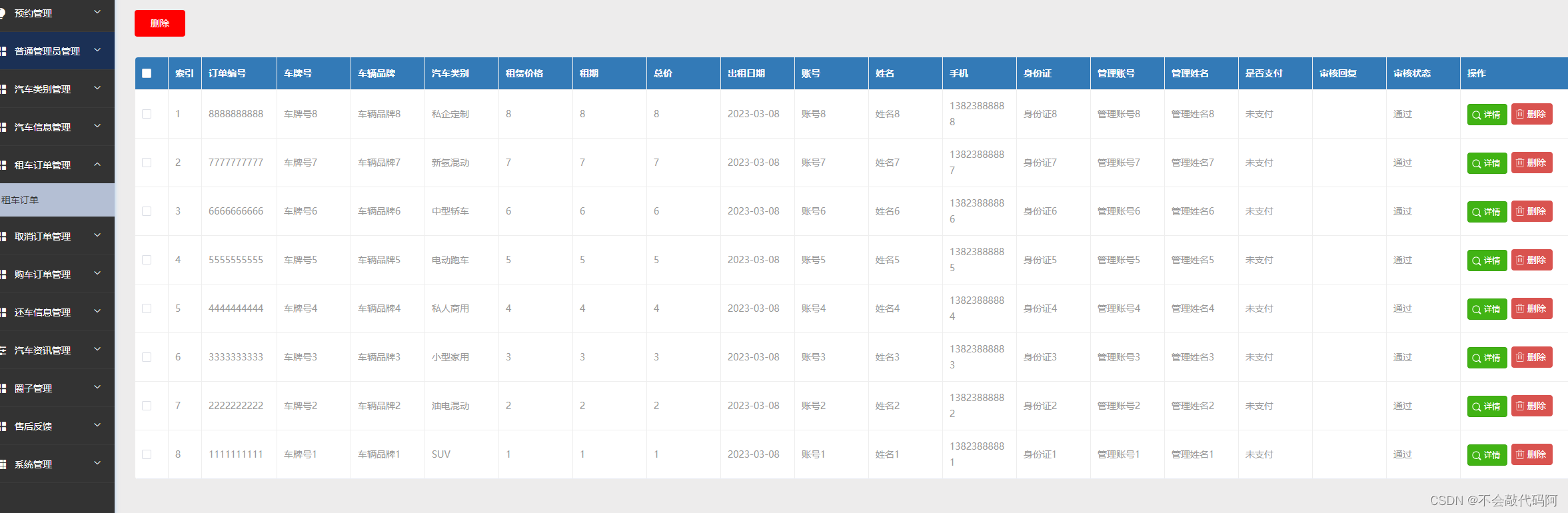Open 普通管理员管理 menu label
This screenshot has height=513, width=1568.
point(47,51)
